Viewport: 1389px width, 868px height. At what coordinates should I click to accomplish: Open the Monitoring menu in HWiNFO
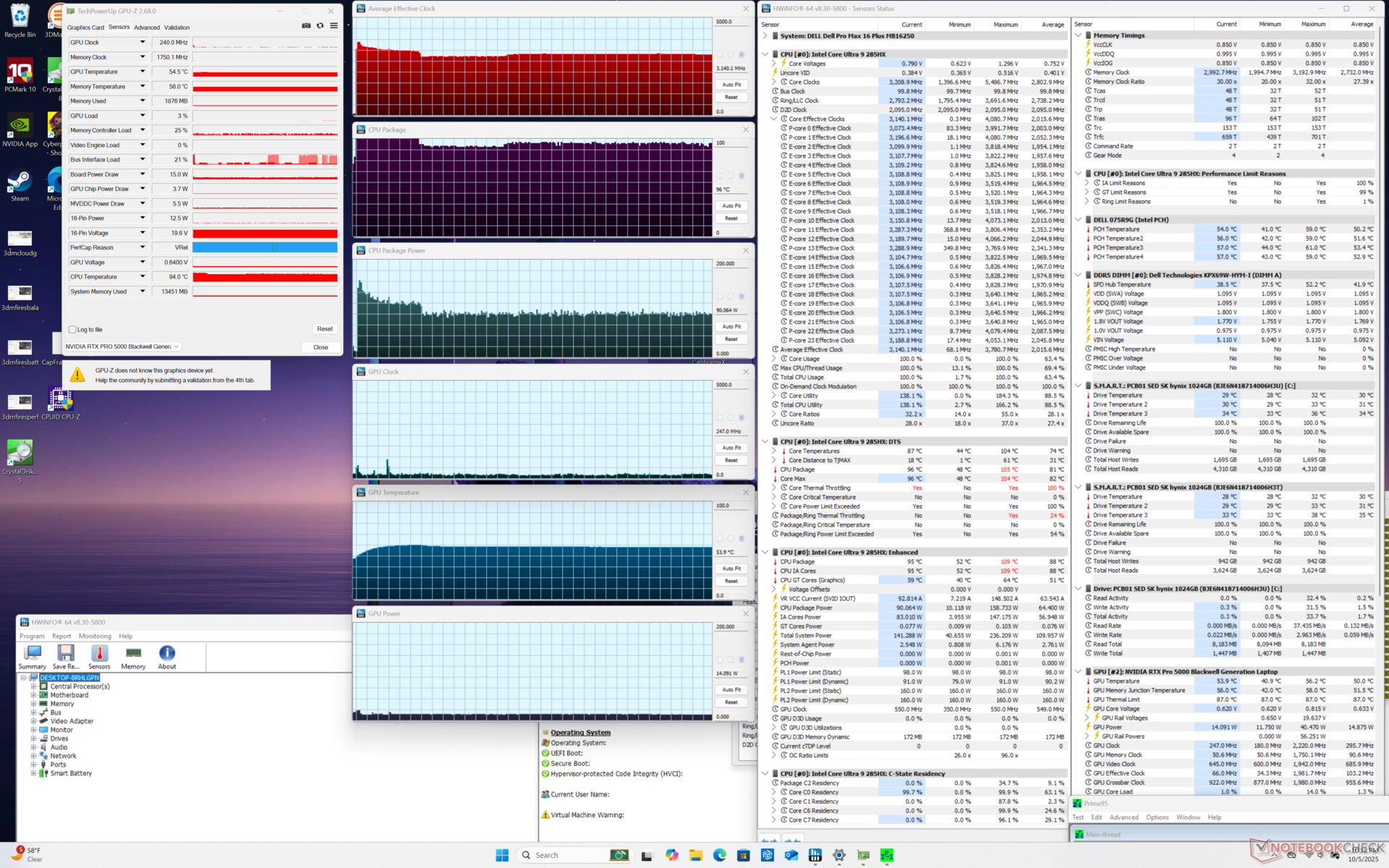tap(95, 637)
